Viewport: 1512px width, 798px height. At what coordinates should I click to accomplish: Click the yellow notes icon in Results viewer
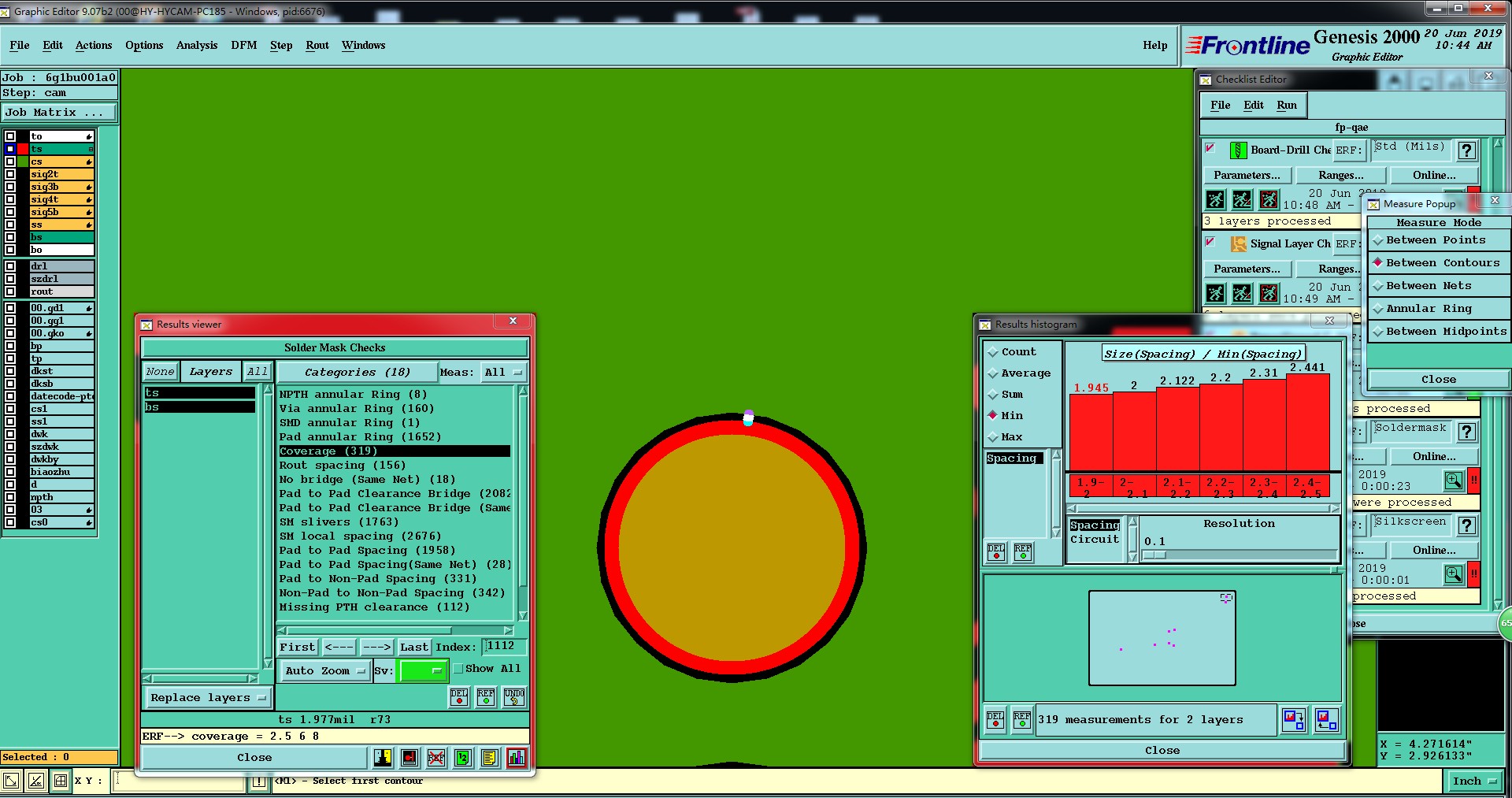[x=490, y=758]
